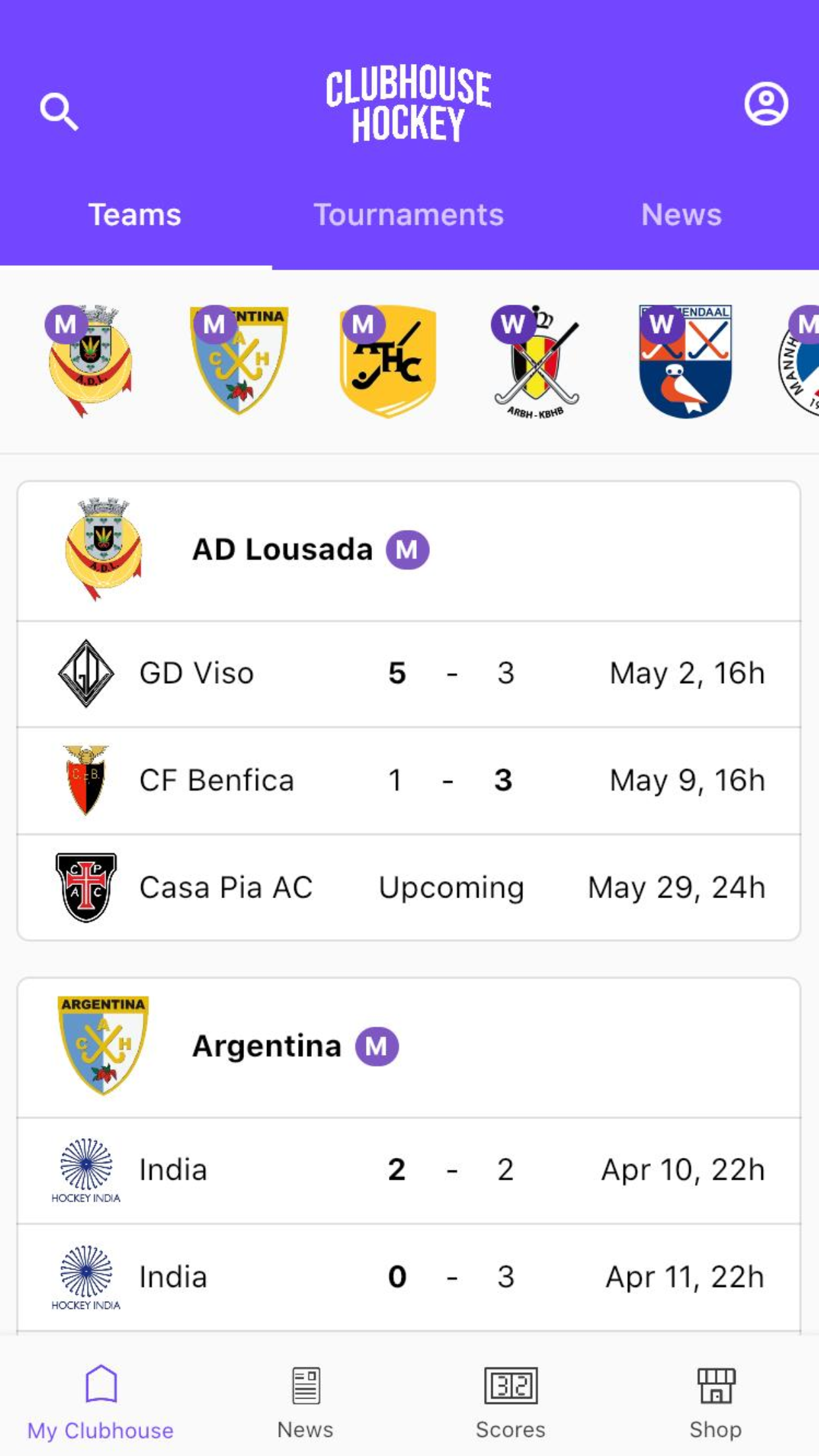
Task: Select Argentina crest in team carousel
Action: click(239, 361)
